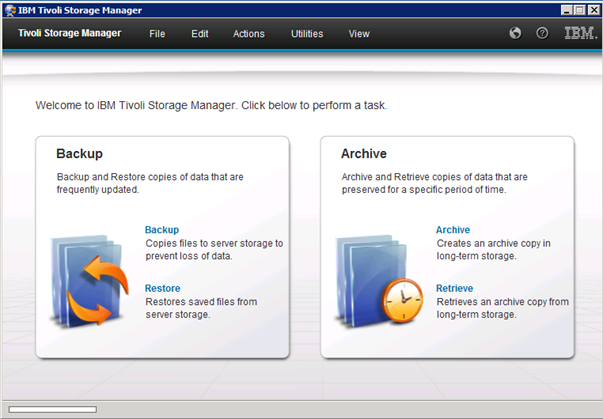Click the IBM logo

coord(579,33)
